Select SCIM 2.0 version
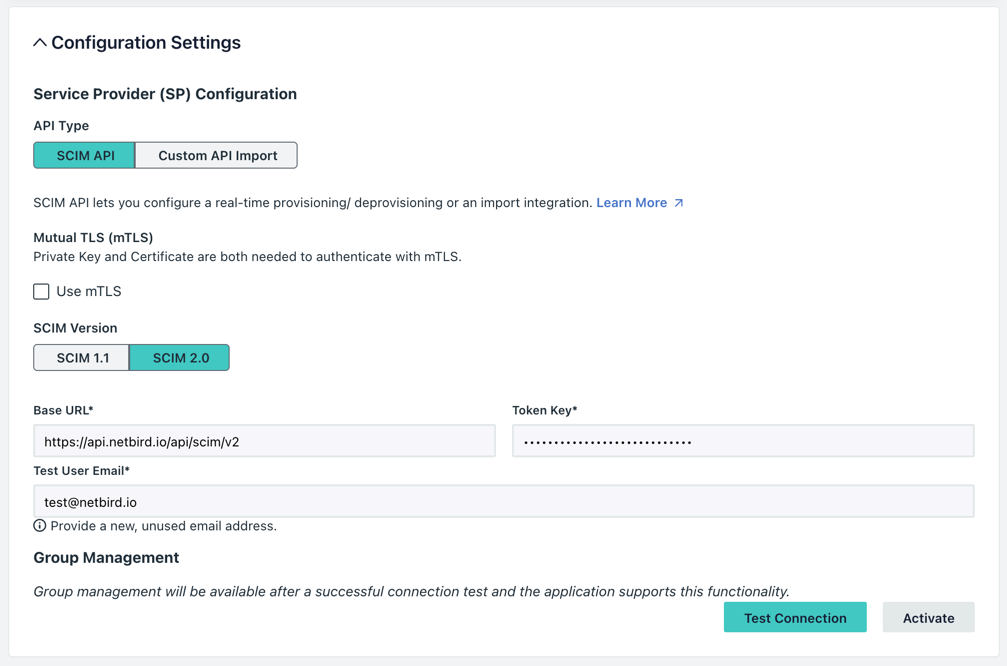 (179, 357)
